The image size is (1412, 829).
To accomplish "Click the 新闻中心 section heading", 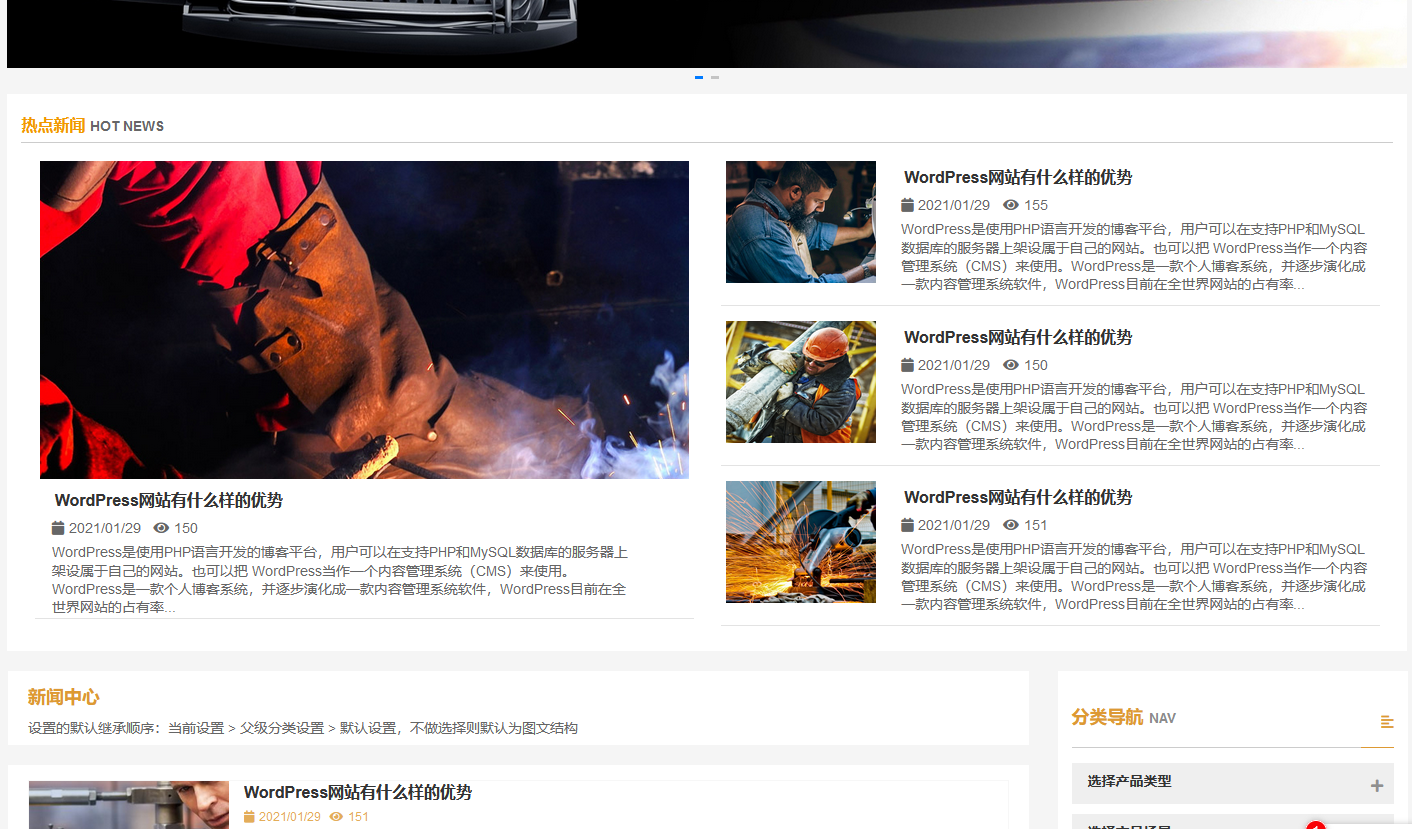I will click(63, 697).
